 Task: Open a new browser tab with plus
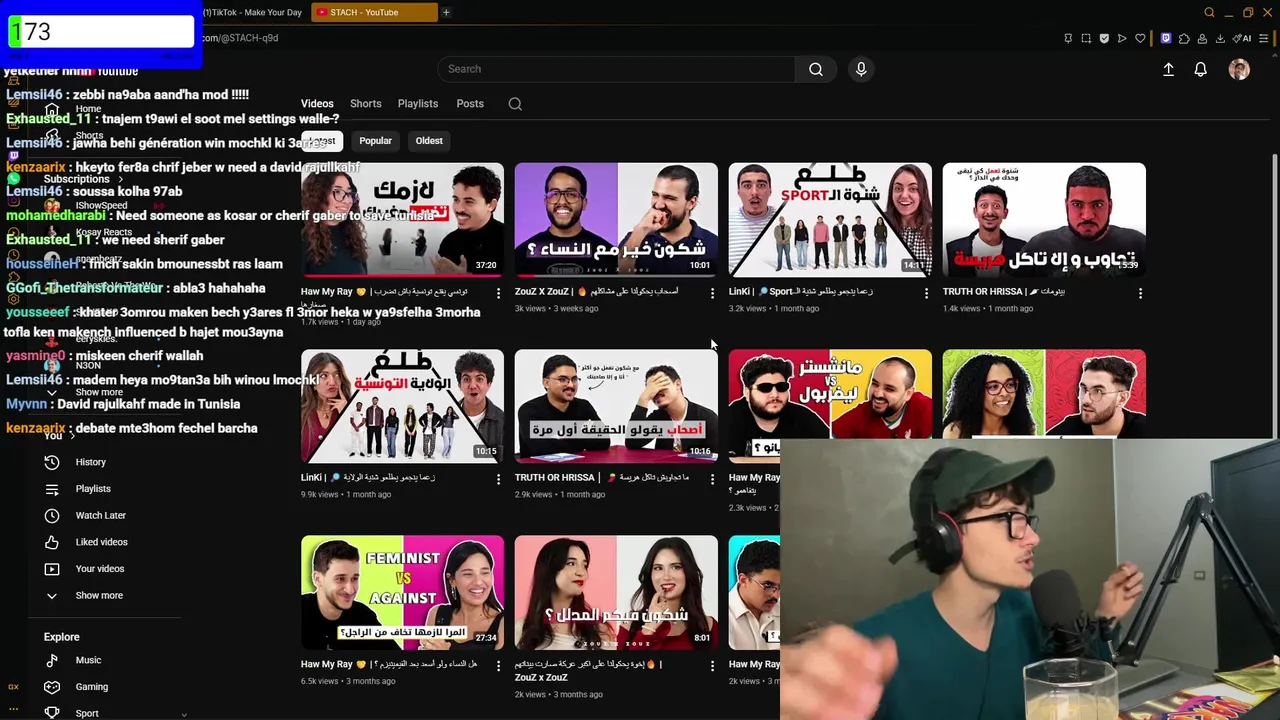click(x=446, y=12)
